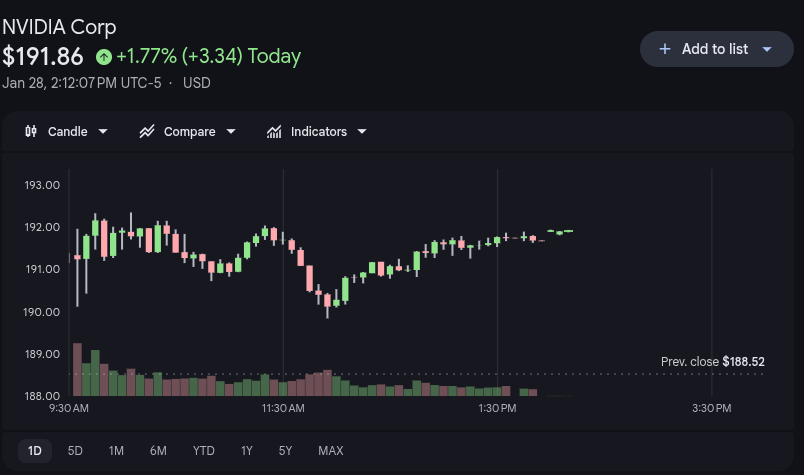The height and width of the screenshot is (475, 804).
Task: View the 1Y time range
Action: click(x=246, y=451)
